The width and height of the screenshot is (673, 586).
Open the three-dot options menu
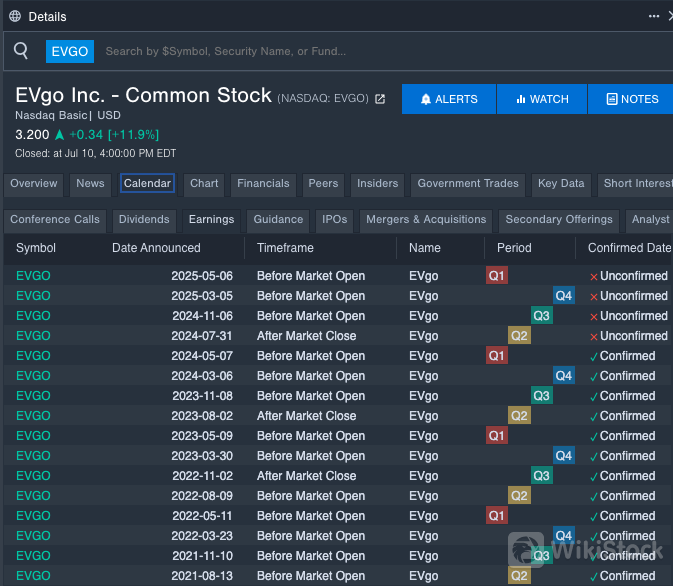(x=654, y=16)
